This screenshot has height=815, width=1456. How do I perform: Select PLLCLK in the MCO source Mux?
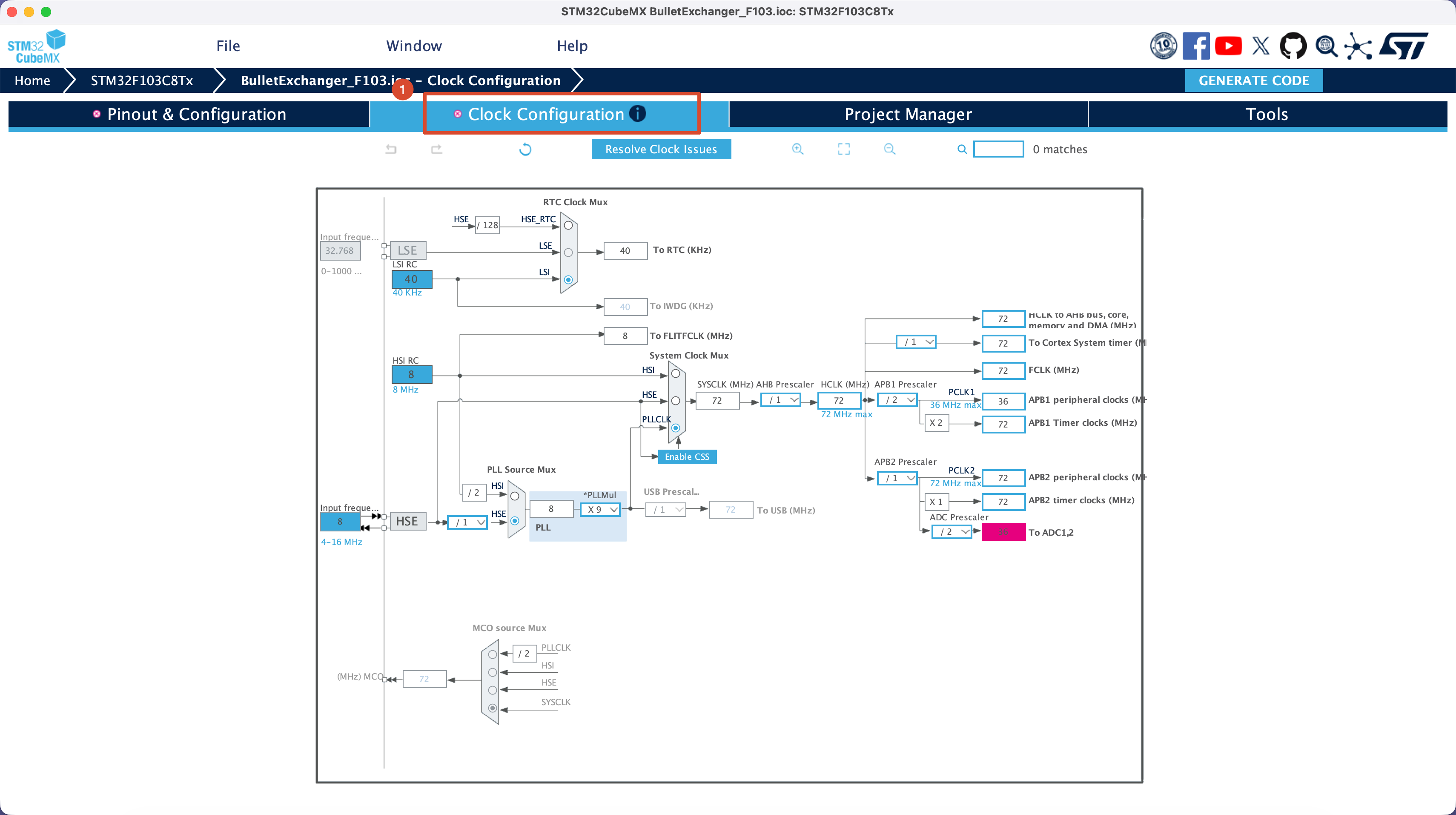click(493, 654)
